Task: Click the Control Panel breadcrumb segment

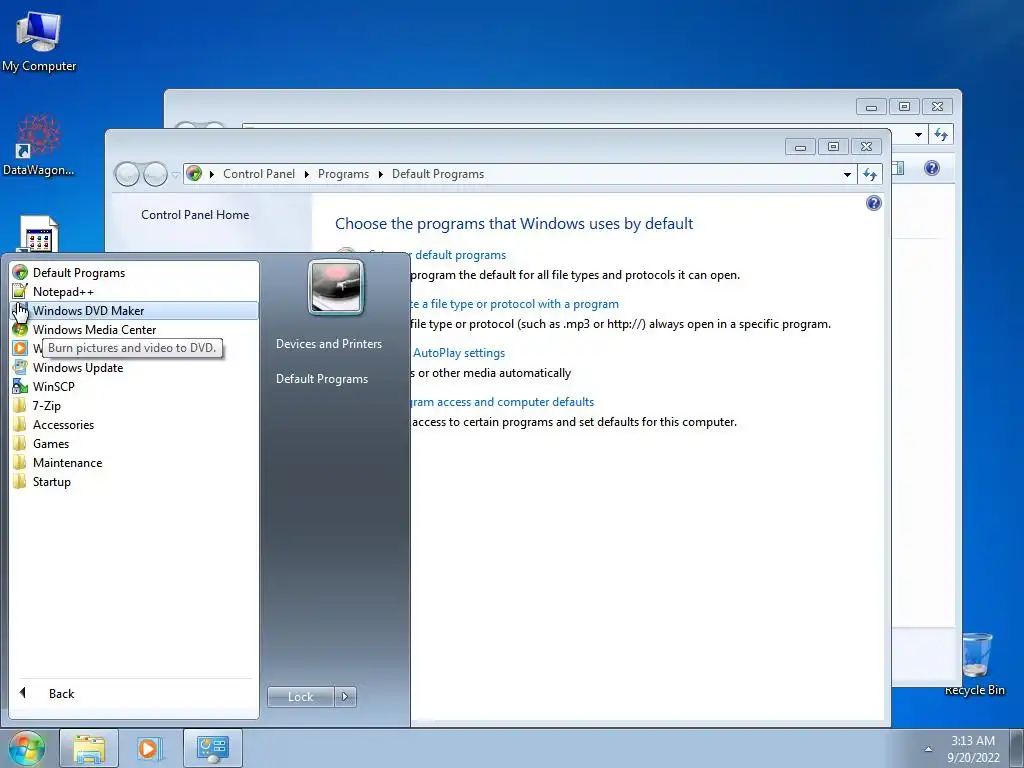Action: [x=259, y=174]
